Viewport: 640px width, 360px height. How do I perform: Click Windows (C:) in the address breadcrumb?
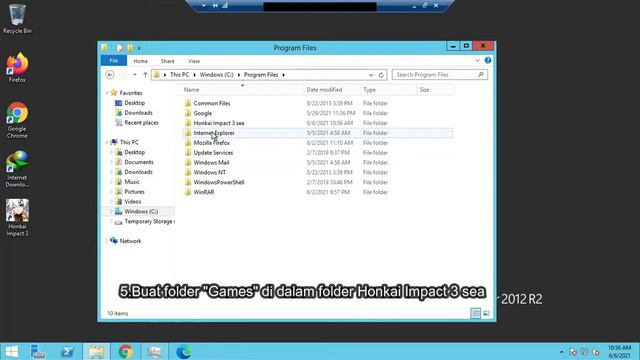click(216, 75)
